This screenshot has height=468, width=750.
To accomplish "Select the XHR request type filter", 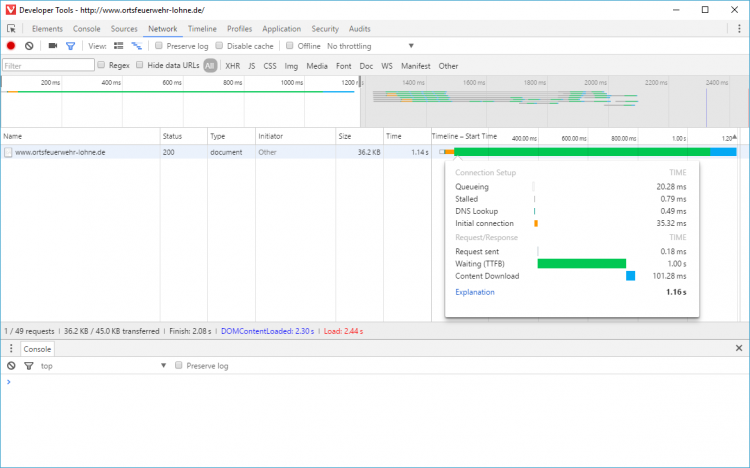I will (x=232, y=66).
